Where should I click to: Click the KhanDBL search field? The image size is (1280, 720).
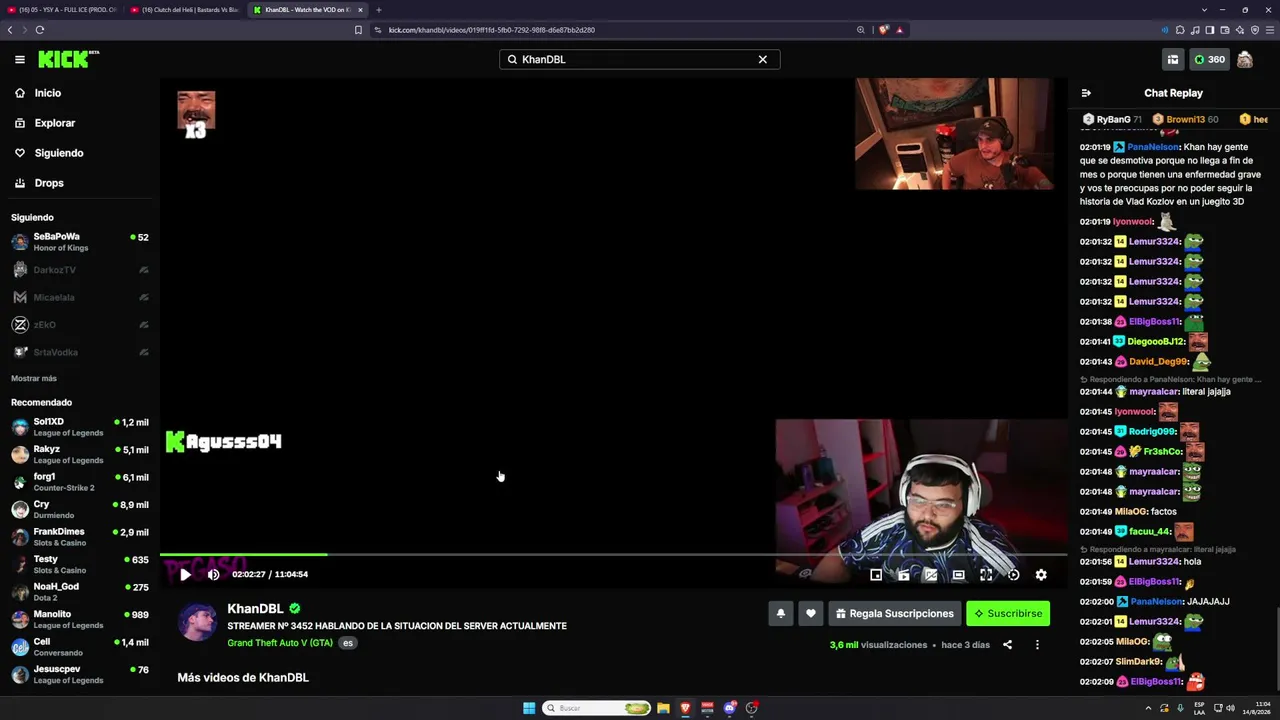(639, 60)
